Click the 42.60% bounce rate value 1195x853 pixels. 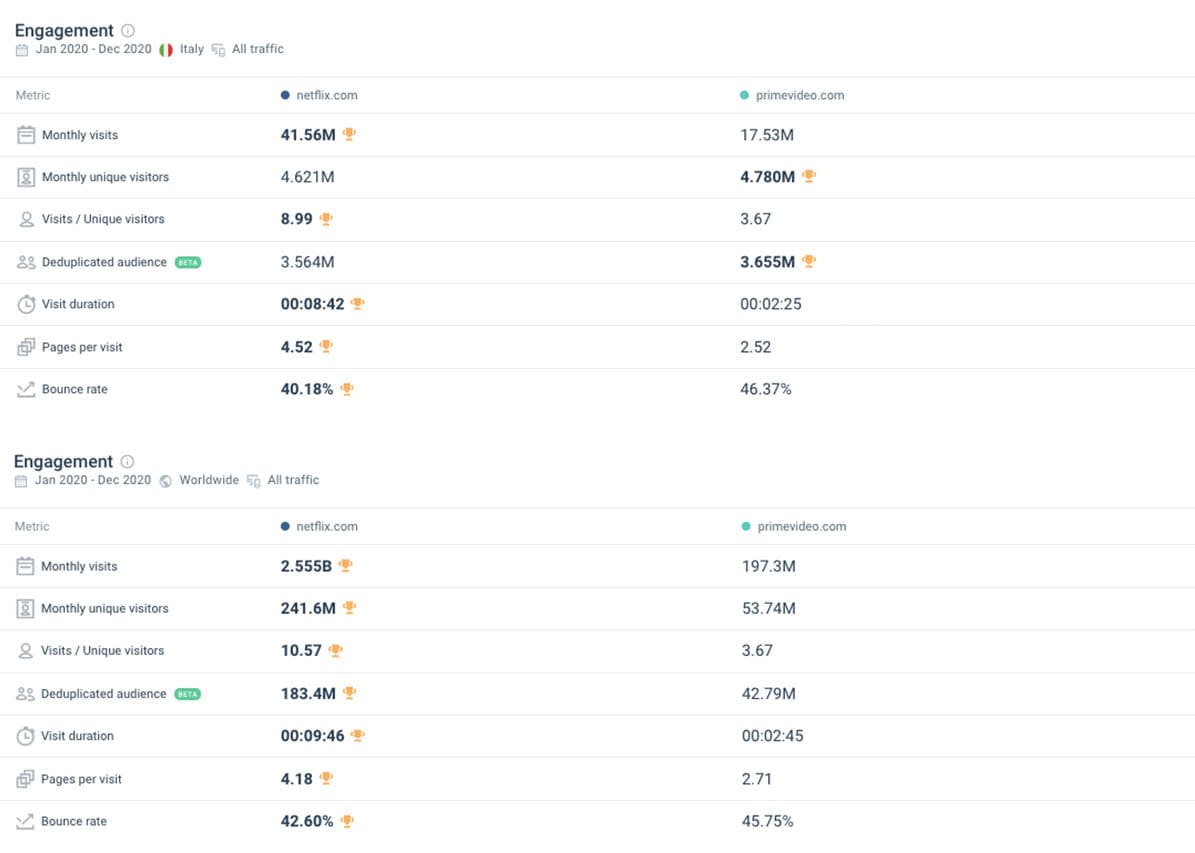point(306,821)
